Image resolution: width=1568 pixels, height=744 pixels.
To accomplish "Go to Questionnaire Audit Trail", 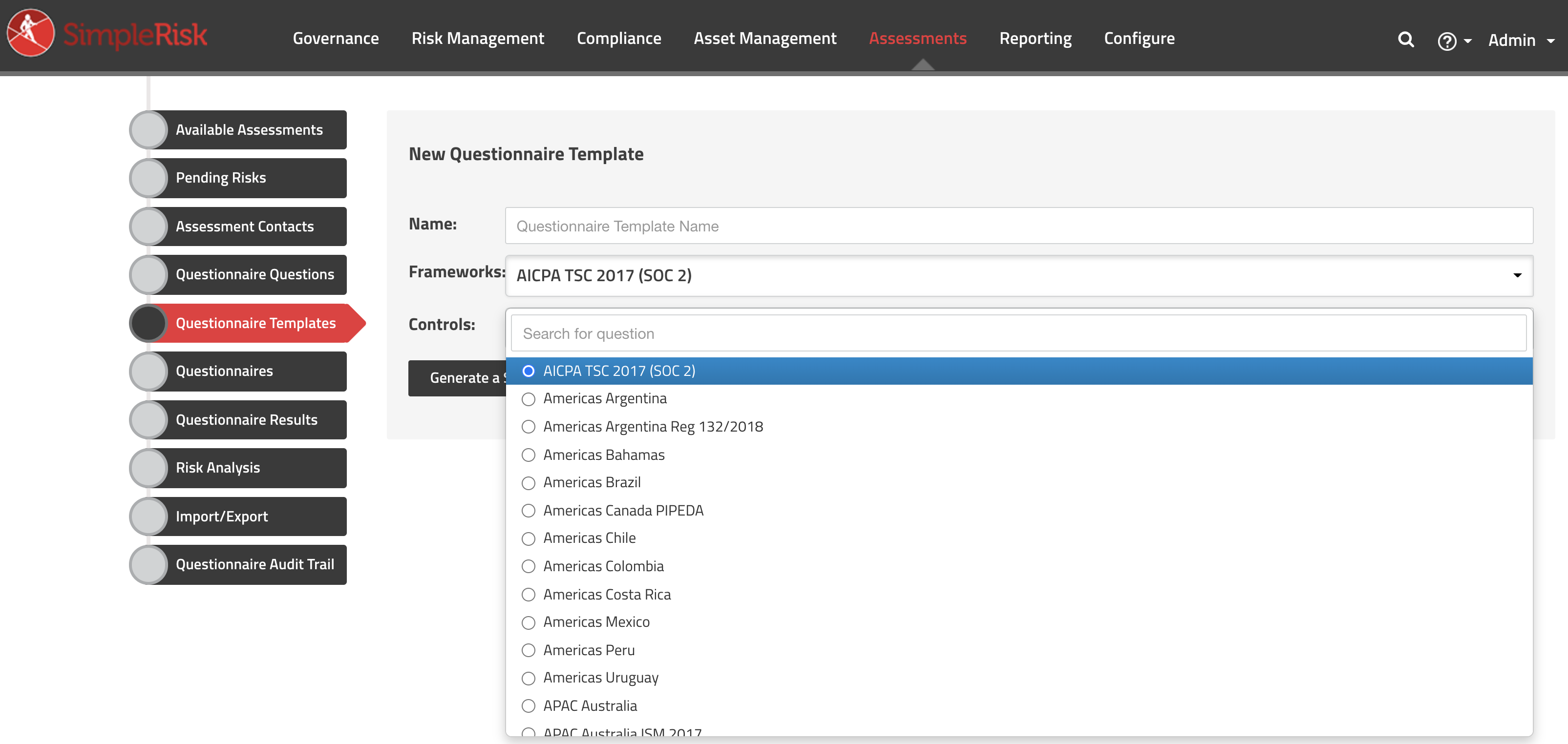I will tap(254, 564).
